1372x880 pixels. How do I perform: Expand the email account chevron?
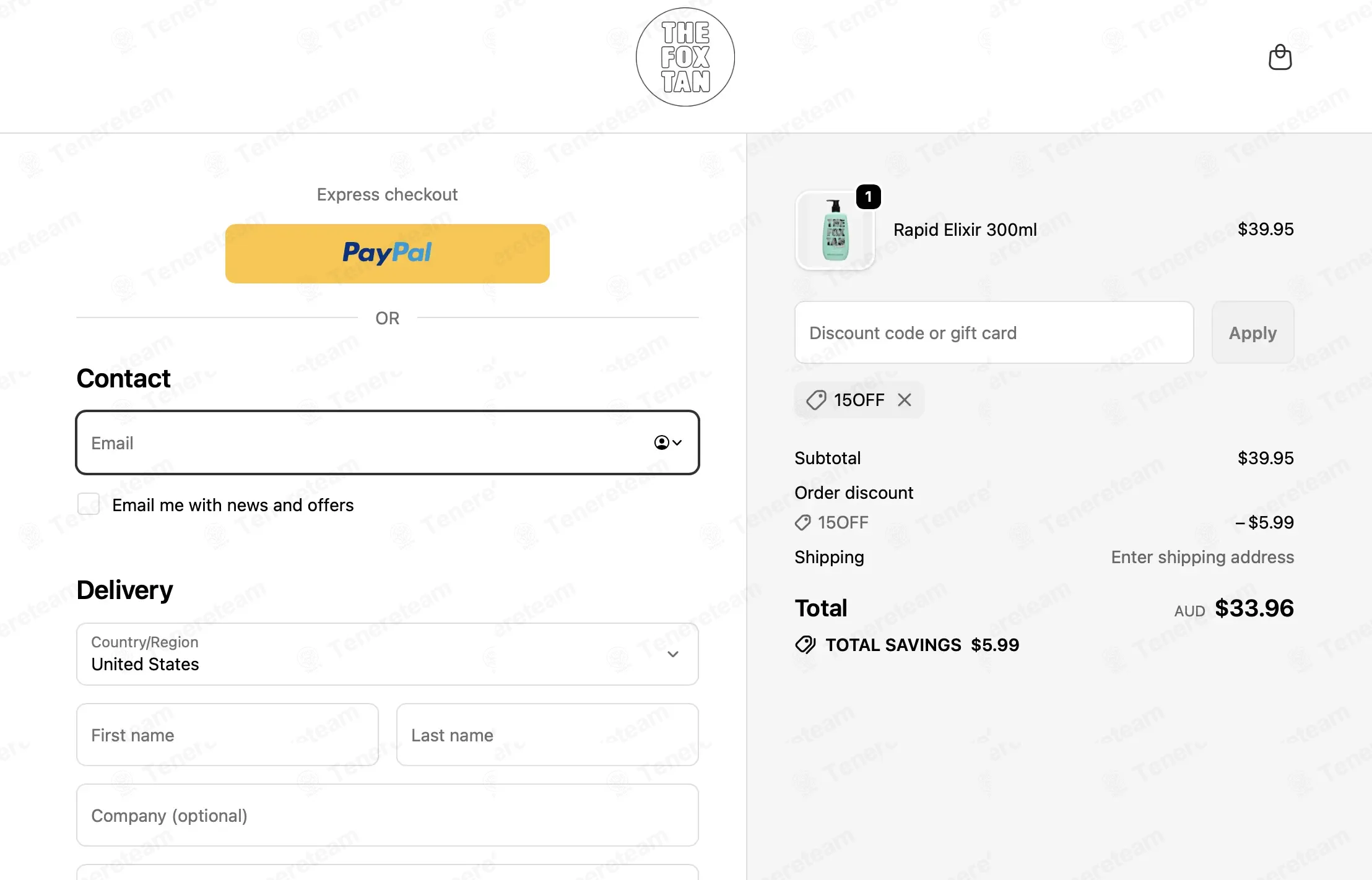click(x=677, y=442)
